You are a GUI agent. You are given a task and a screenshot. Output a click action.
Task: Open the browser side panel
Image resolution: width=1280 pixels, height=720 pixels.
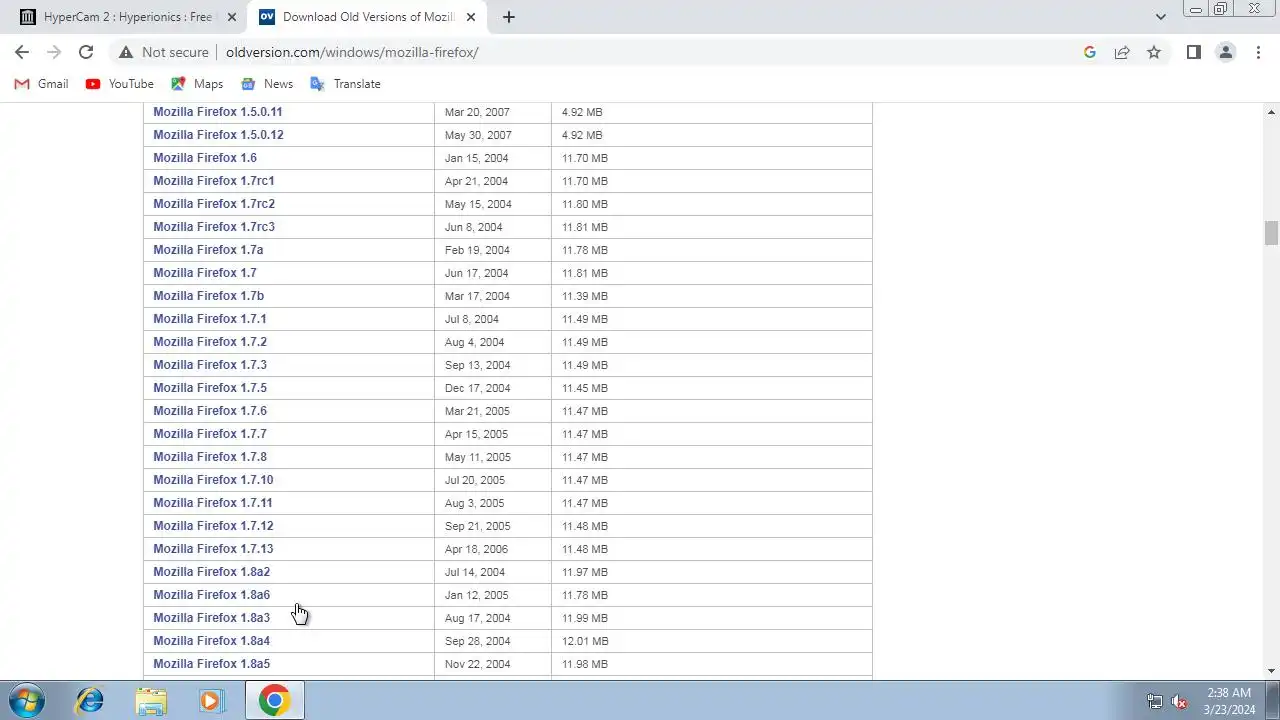pos(1193,52)
